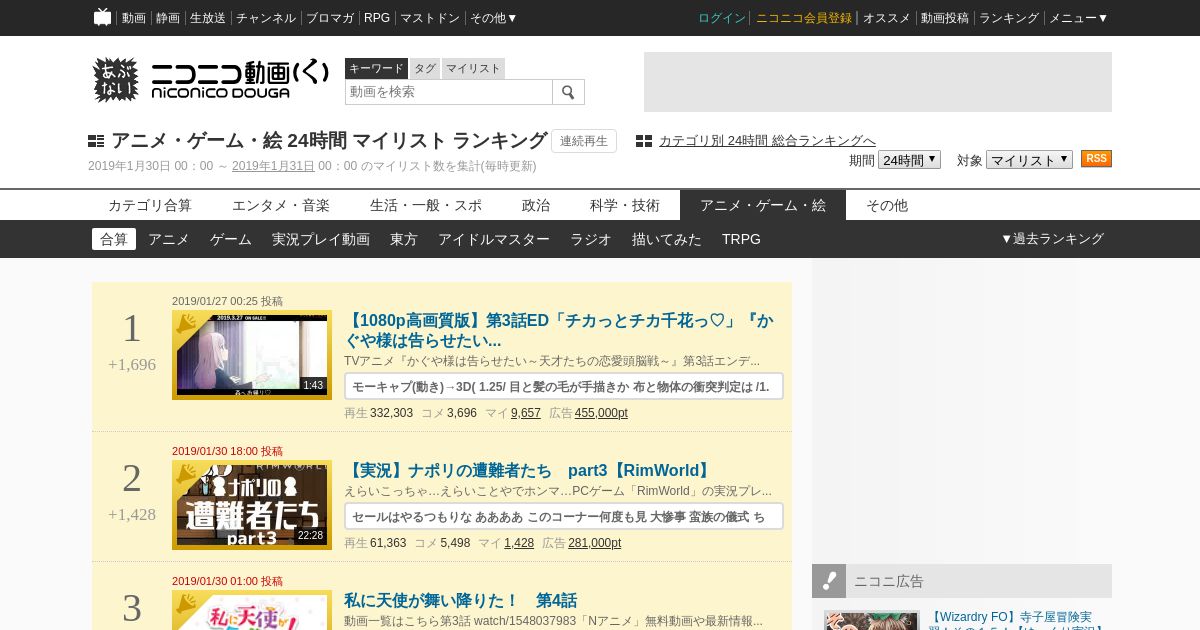Screen dimensions: 1200x630
Task: Open the エンタメ・音楽 tab
Action: (x=281, y=205)
